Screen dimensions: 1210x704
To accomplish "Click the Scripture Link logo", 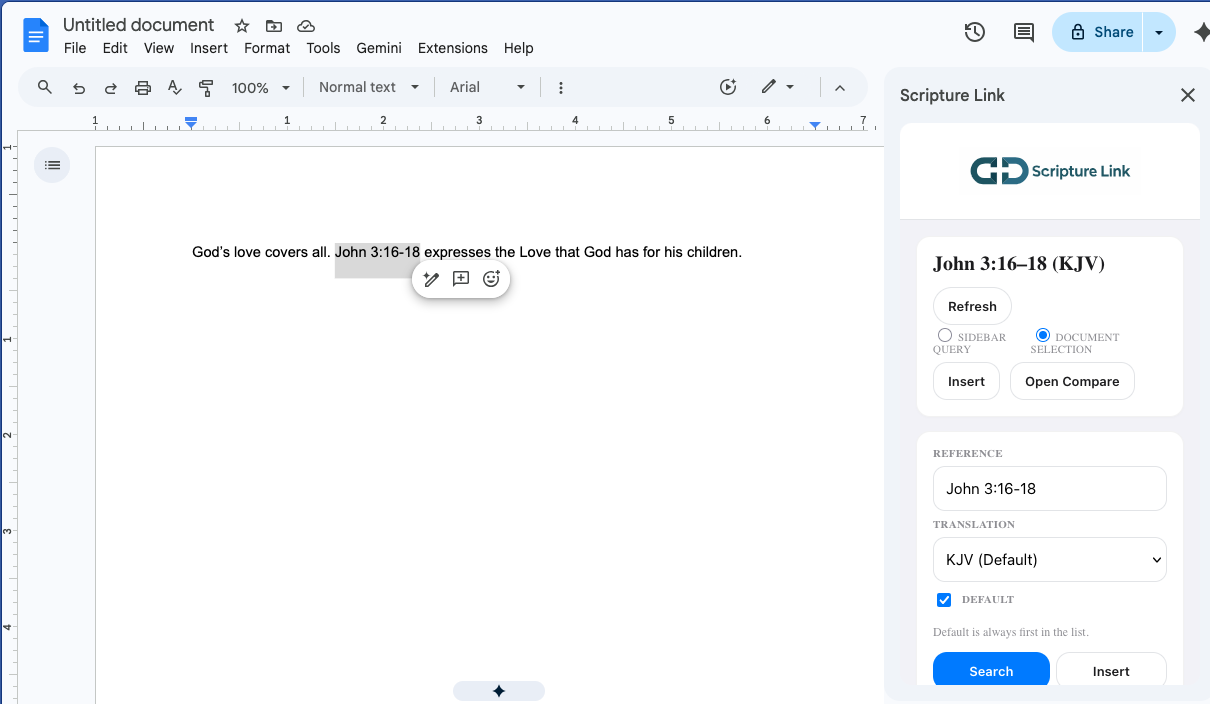I will pos(1050,171).
